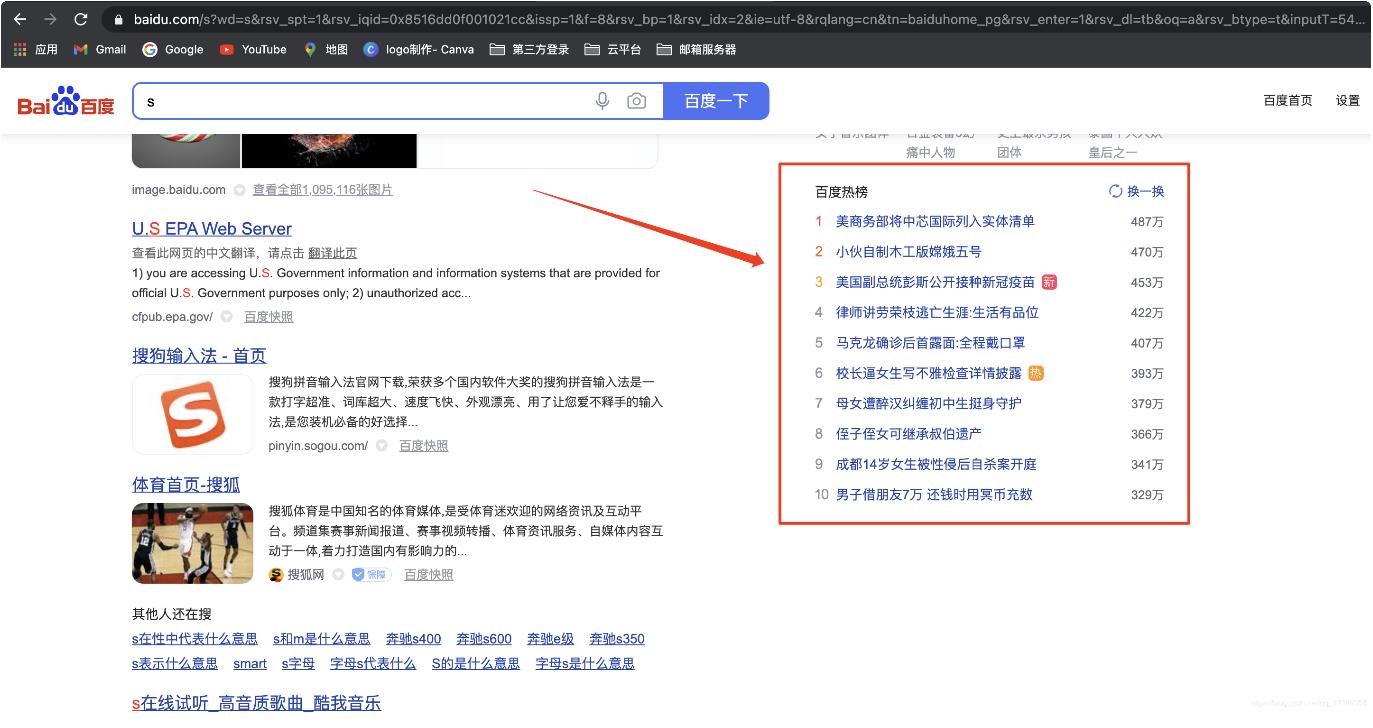The height and width of the screenshot is (728, 1373).
Task: Click the Sogou input method logo thumbnail
Action: coord(192,414)
